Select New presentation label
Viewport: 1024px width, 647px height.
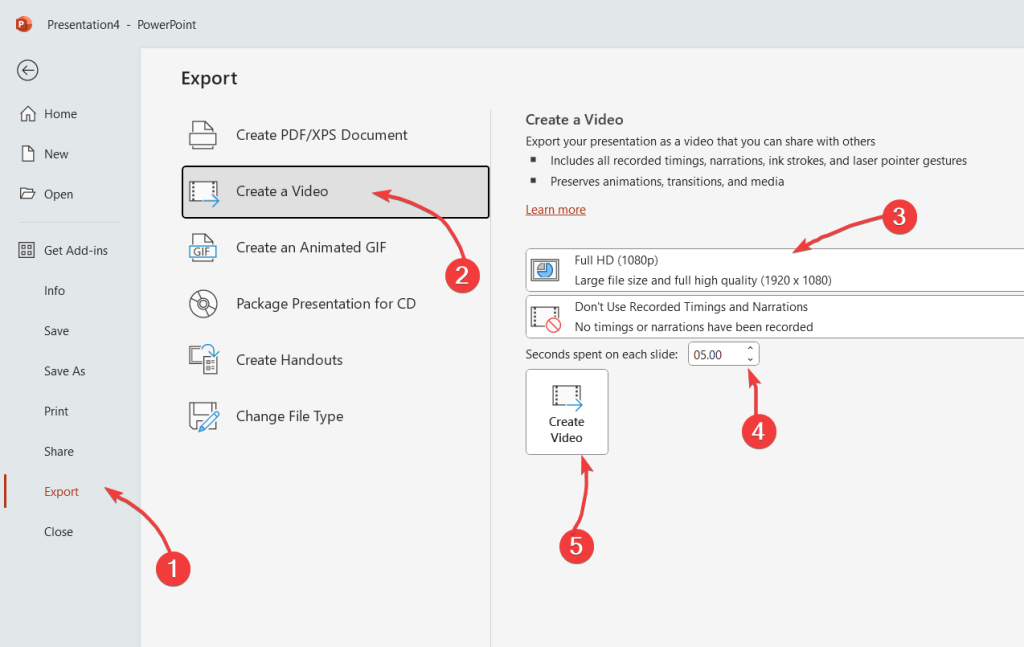(56, 154)
